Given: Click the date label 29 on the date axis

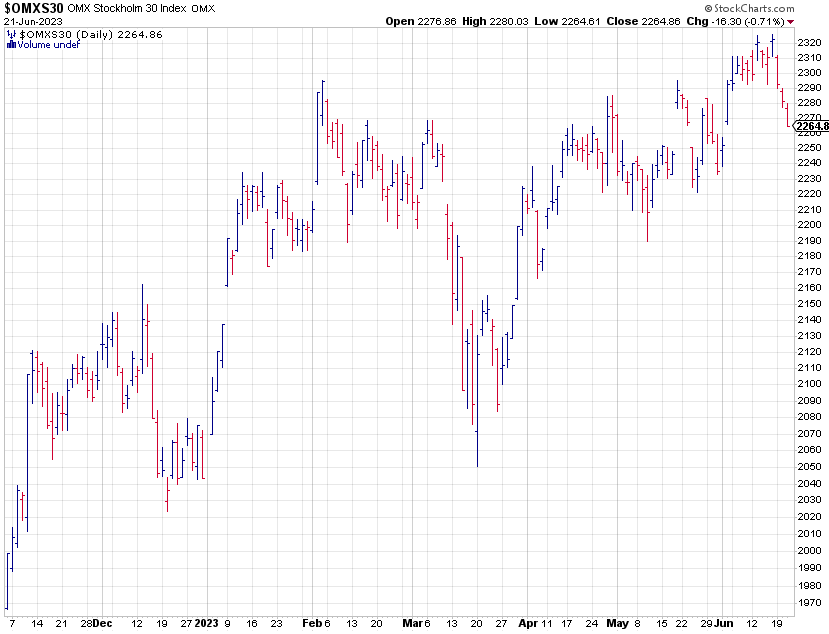Looking at the screenshot, I should 707,623.
